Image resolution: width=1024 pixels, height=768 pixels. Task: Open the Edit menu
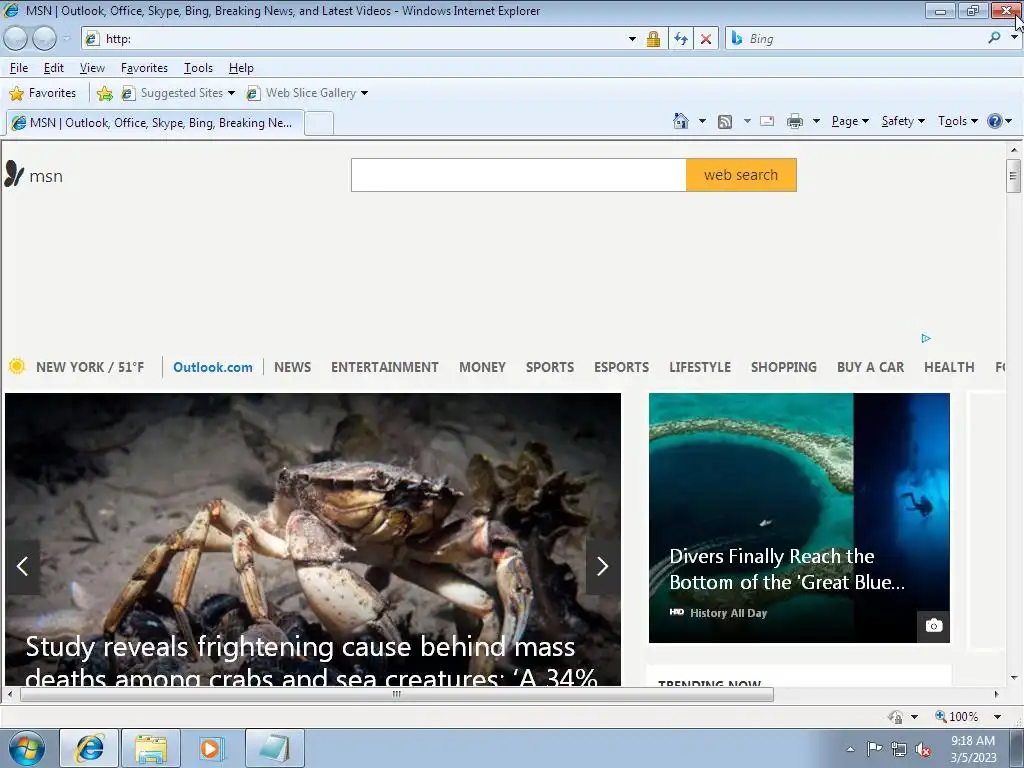point(54,68)
